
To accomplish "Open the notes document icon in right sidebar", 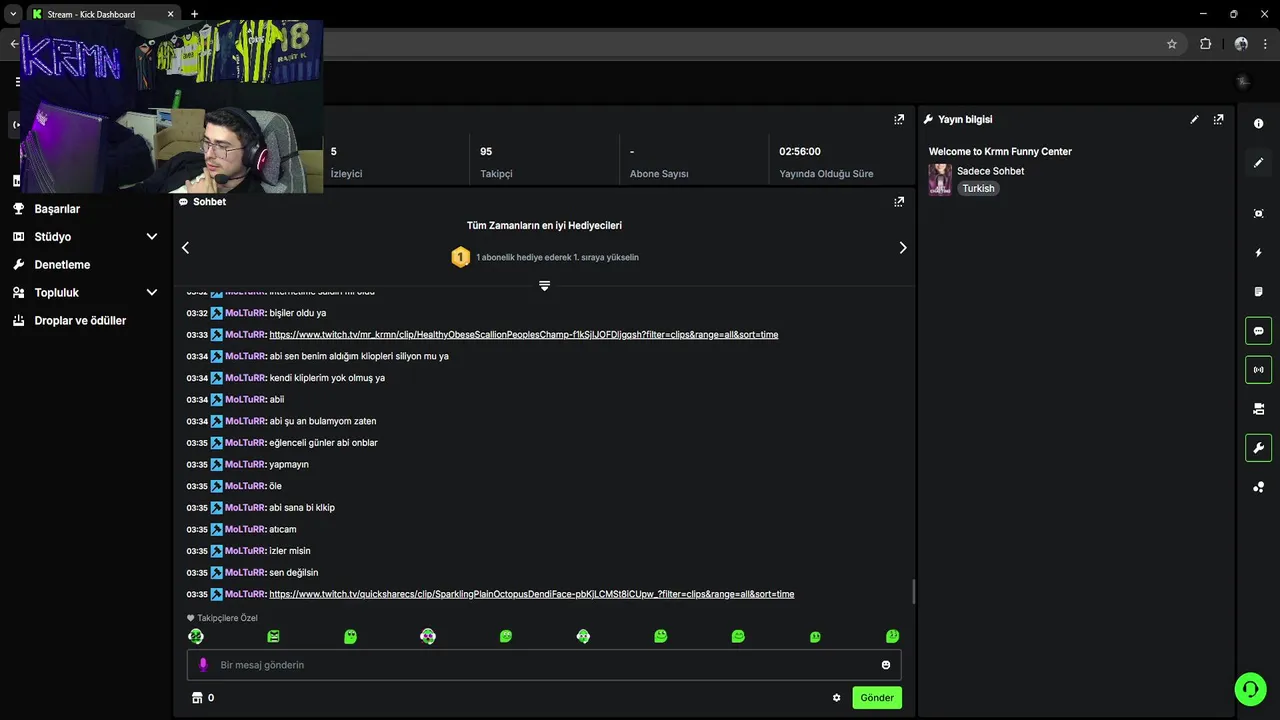I will 1258,292.
